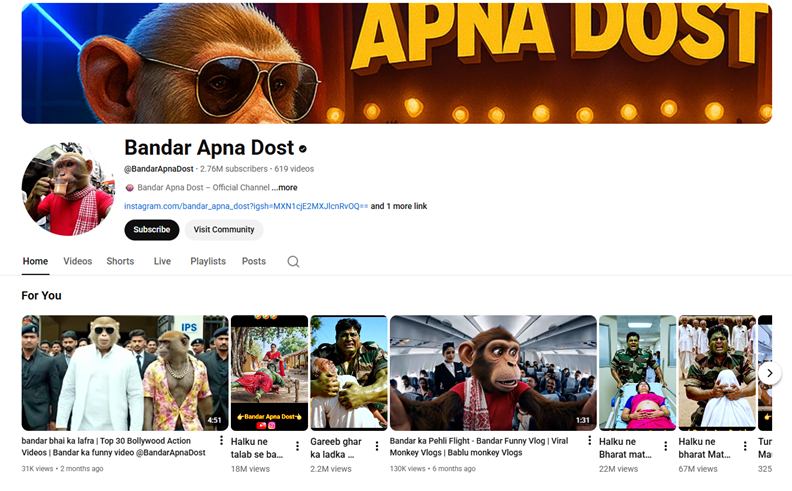Click the '619 videos' count text
Image resolution: width=792 pixels, height=491 pixels.
coord(294,169)
